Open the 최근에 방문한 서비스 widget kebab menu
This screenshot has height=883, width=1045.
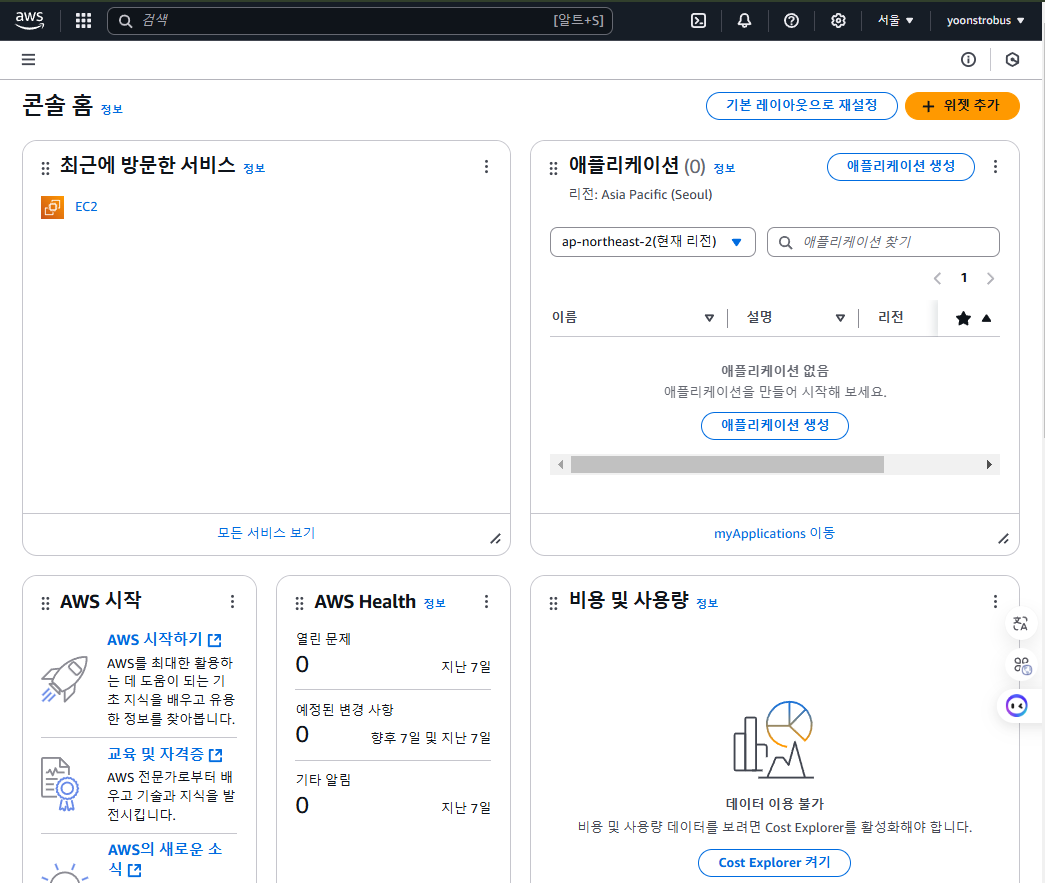tap(487, 167)
